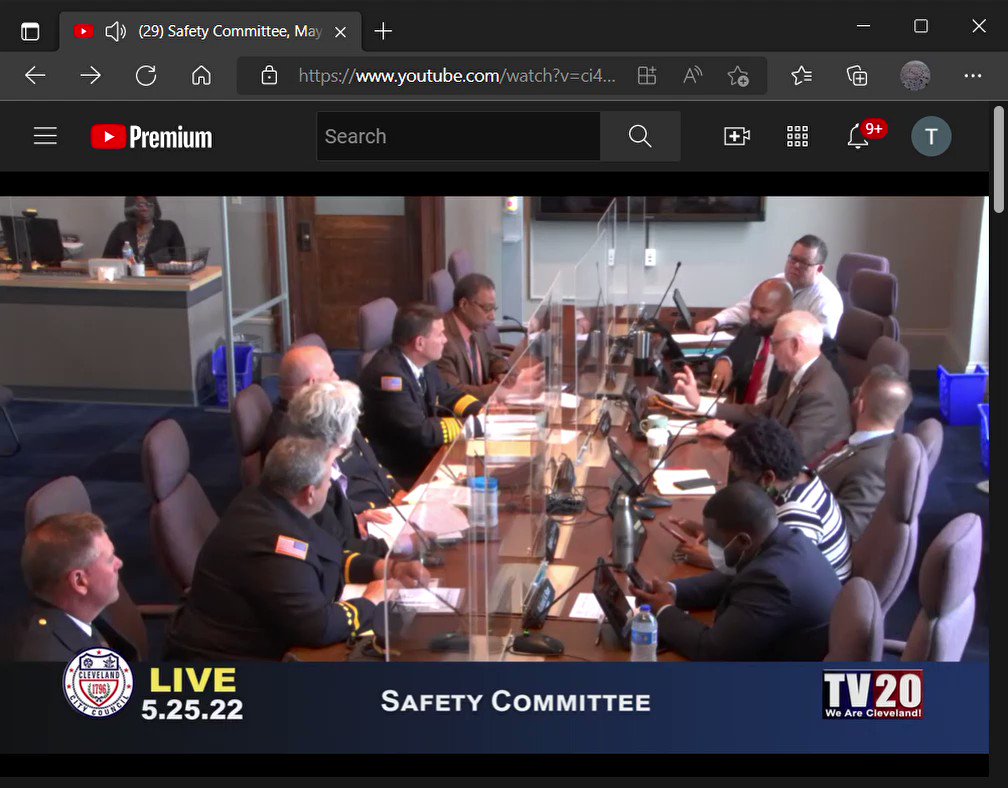Close the Safety Committee tab
This screenshot has height=788, width=1008.
[x=341, y=31]
